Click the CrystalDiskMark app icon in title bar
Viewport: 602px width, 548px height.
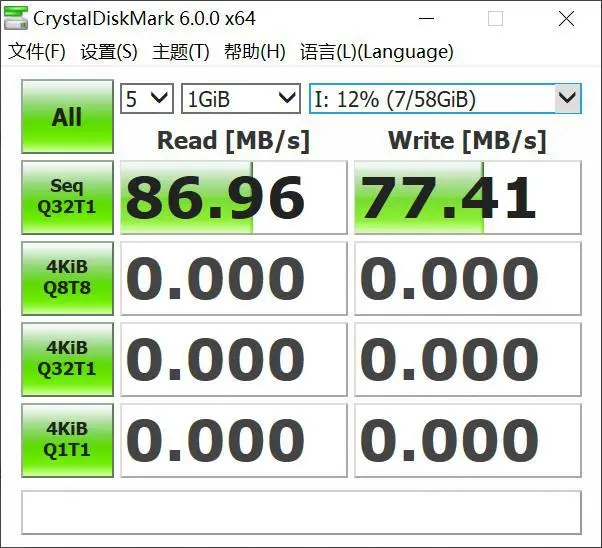tap(16, 18)
